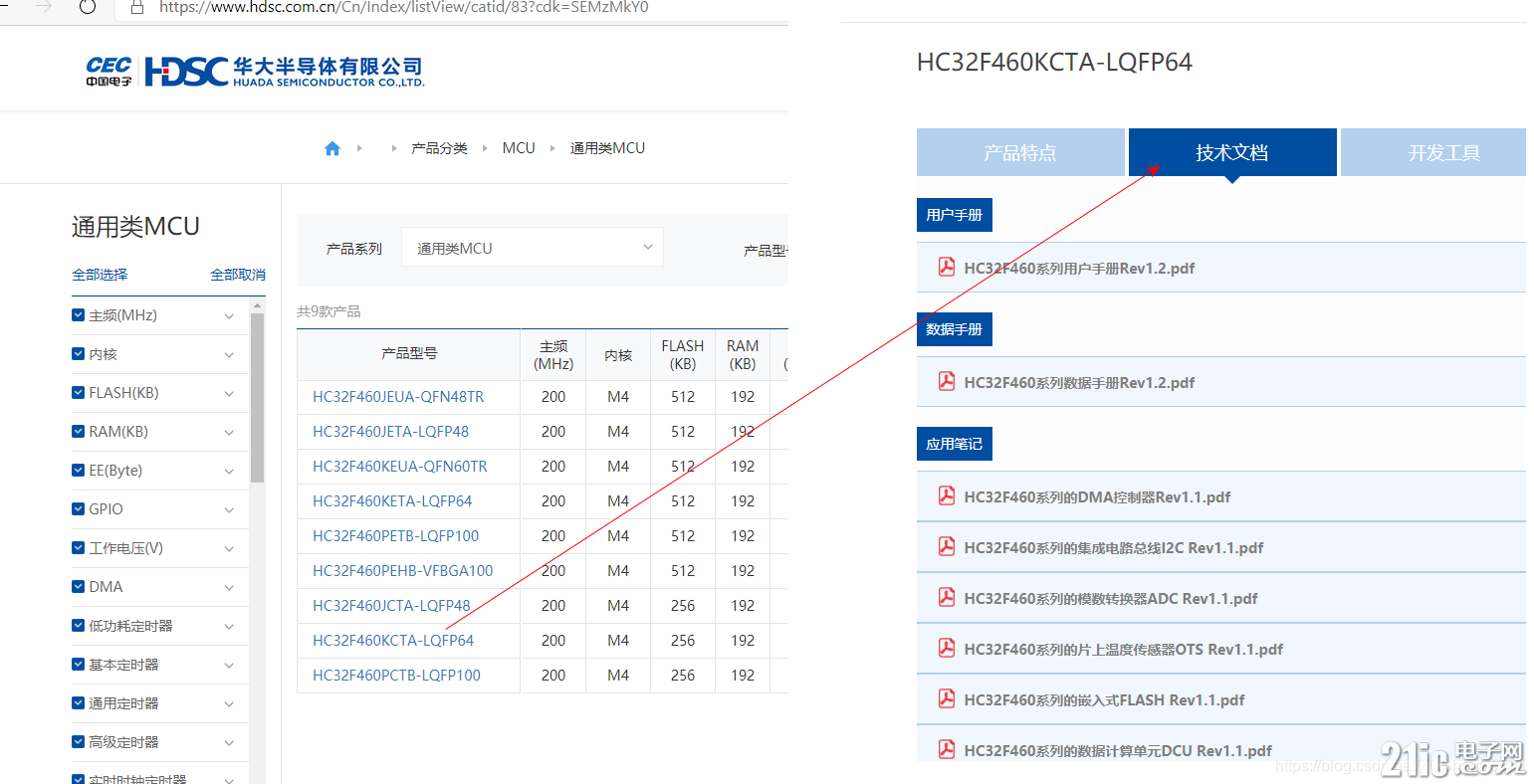Click the 应用笔记 section label
Image resolution: width=1534 pixels, height=784 pixels.
click(955, 444)
